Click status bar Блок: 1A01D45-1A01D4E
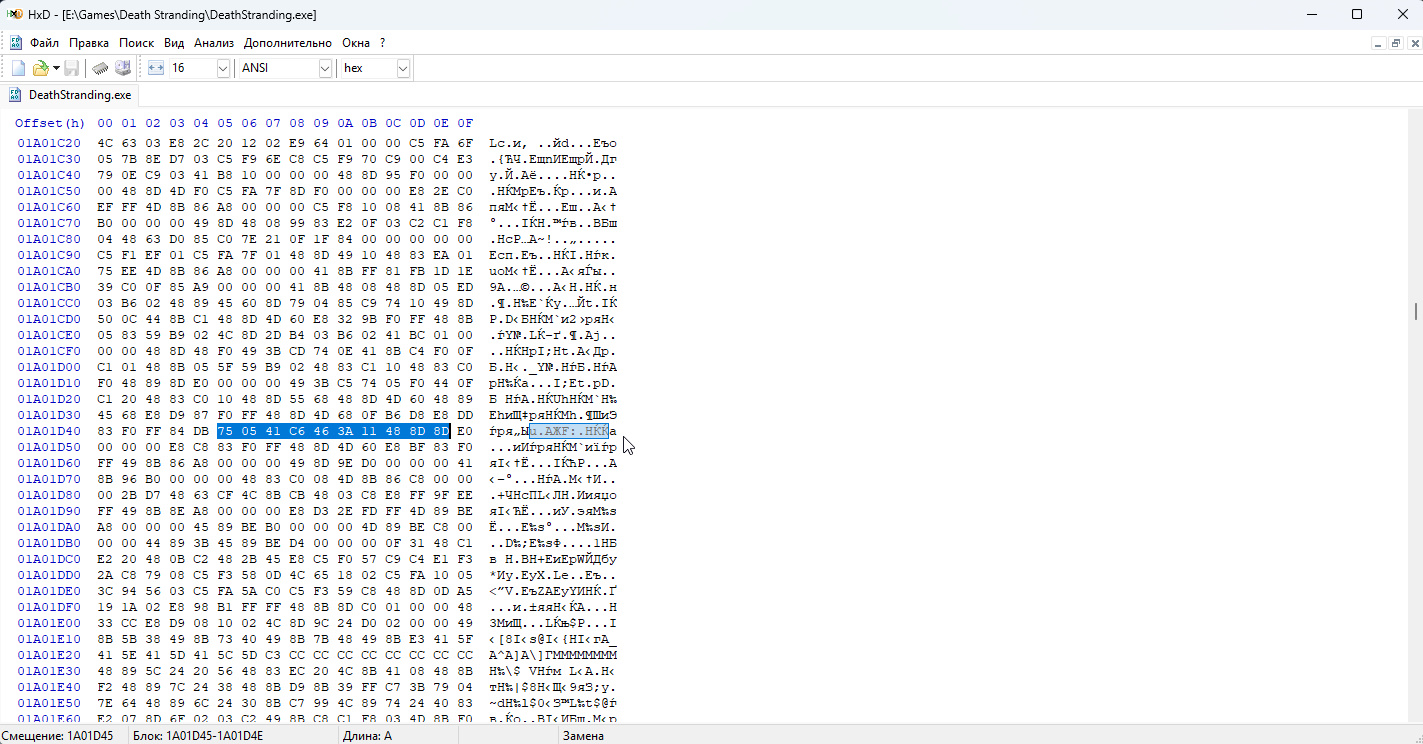Image resolution: width=1423 pixels, height=744 pixels. [198, 736]
